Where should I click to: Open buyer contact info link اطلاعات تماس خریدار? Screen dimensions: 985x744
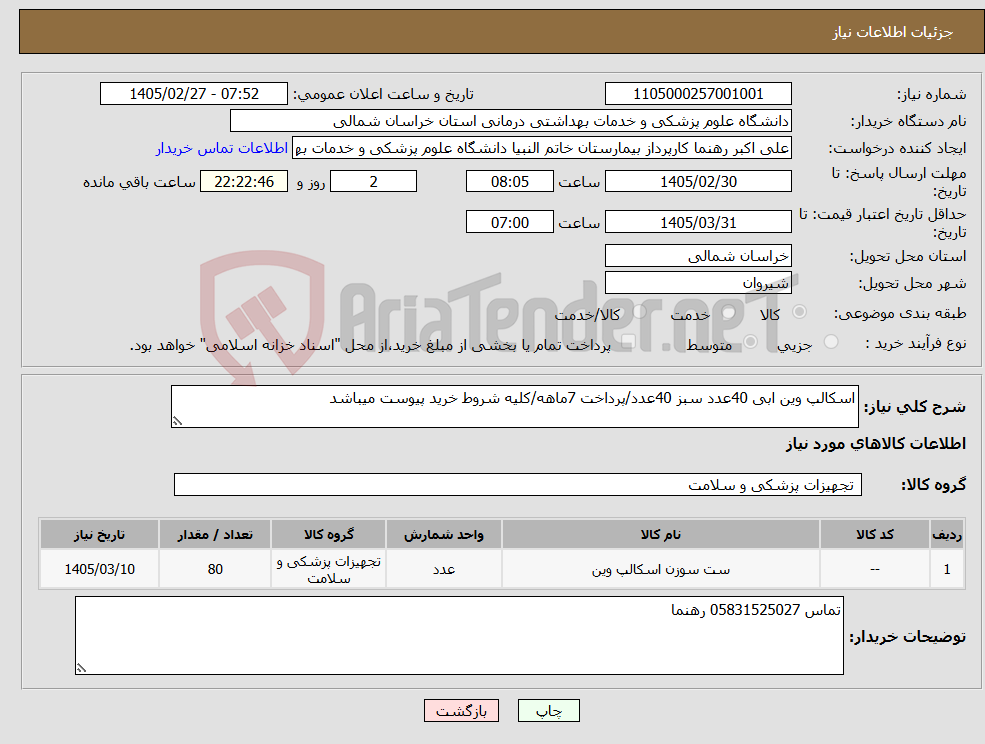(222, 148)
